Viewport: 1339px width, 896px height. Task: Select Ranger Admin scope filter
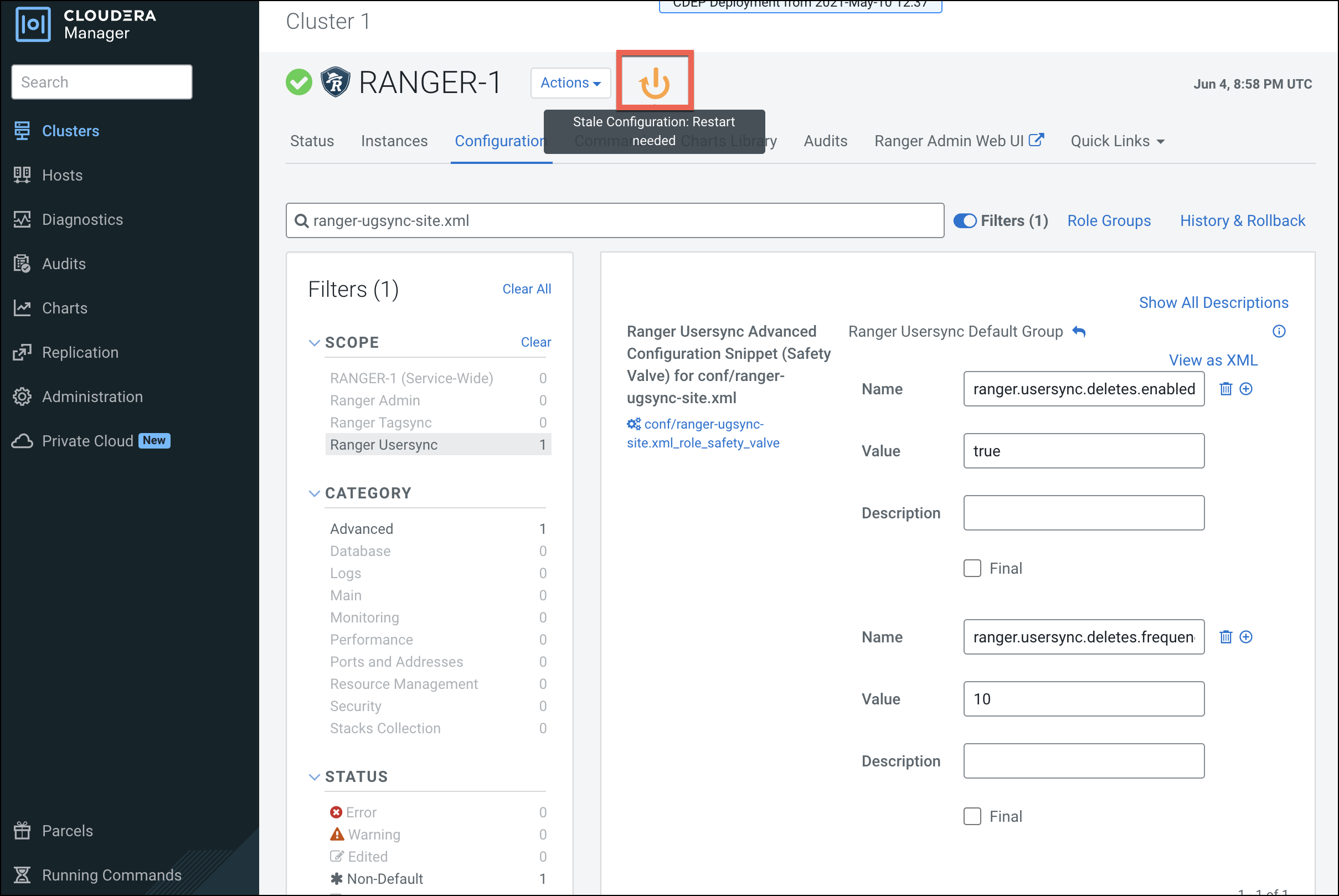tap(375, 400)
